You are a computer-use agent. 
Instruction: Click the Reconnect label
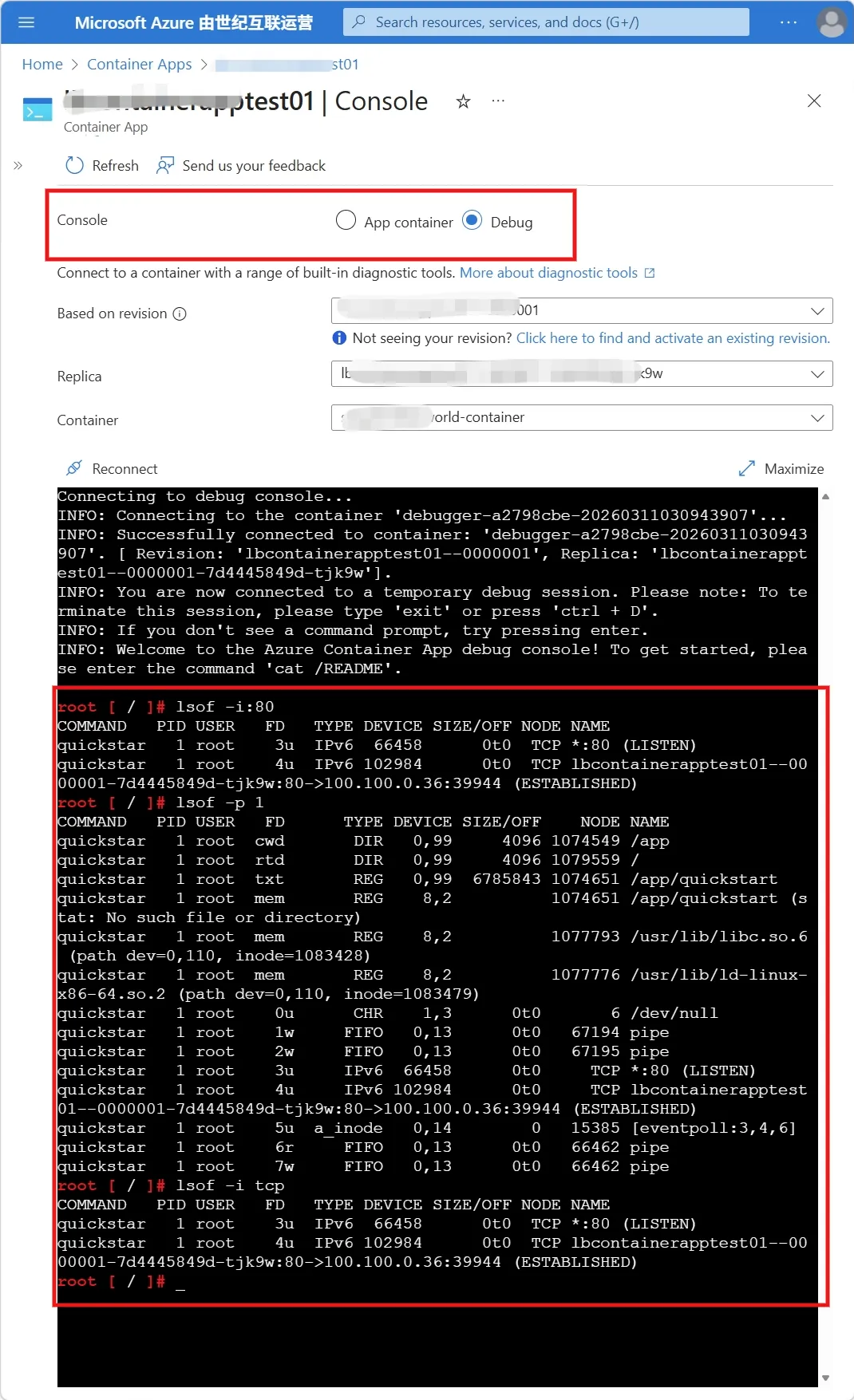[x=125, y=469]
